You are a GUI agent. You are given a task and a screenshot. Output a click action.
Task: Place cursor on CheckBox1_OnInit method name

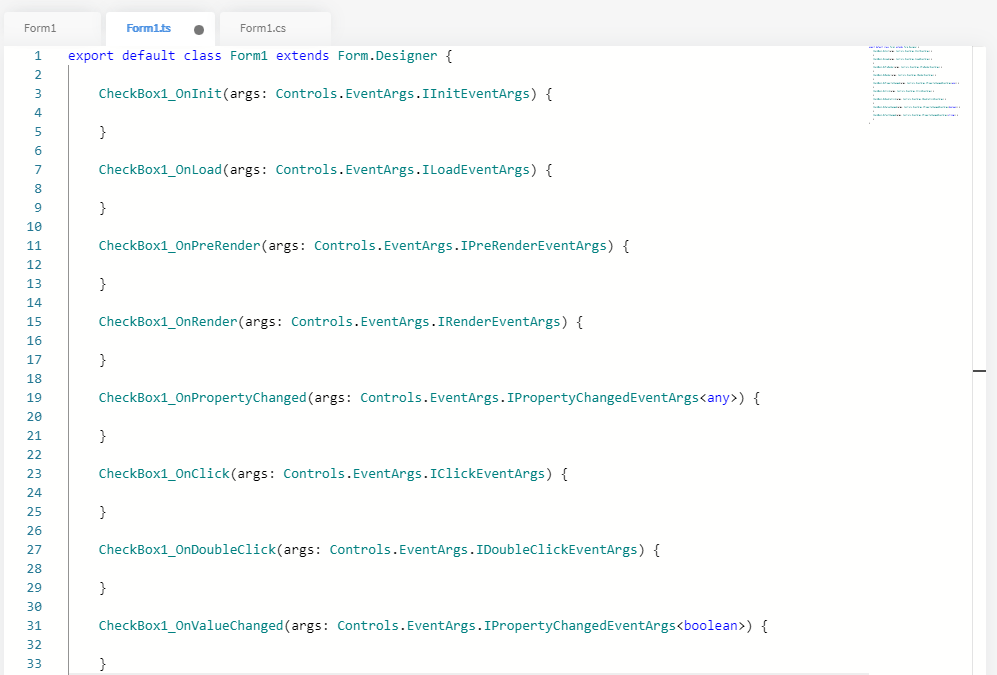[159, 94]
